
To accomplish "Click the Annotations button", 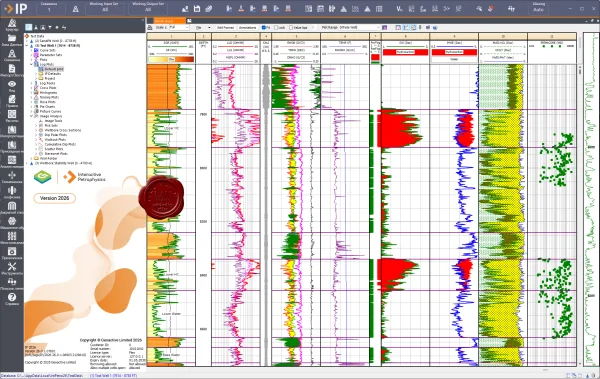I will 248,28.
